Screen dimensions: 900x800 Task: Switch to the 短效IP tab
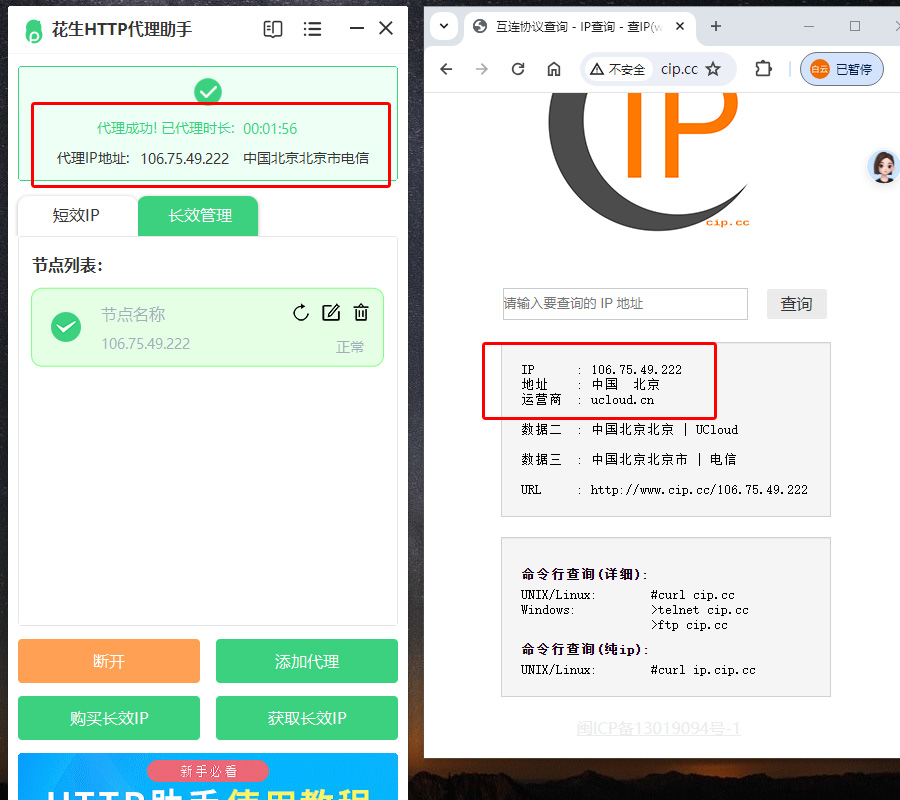(x=76, y=216)
